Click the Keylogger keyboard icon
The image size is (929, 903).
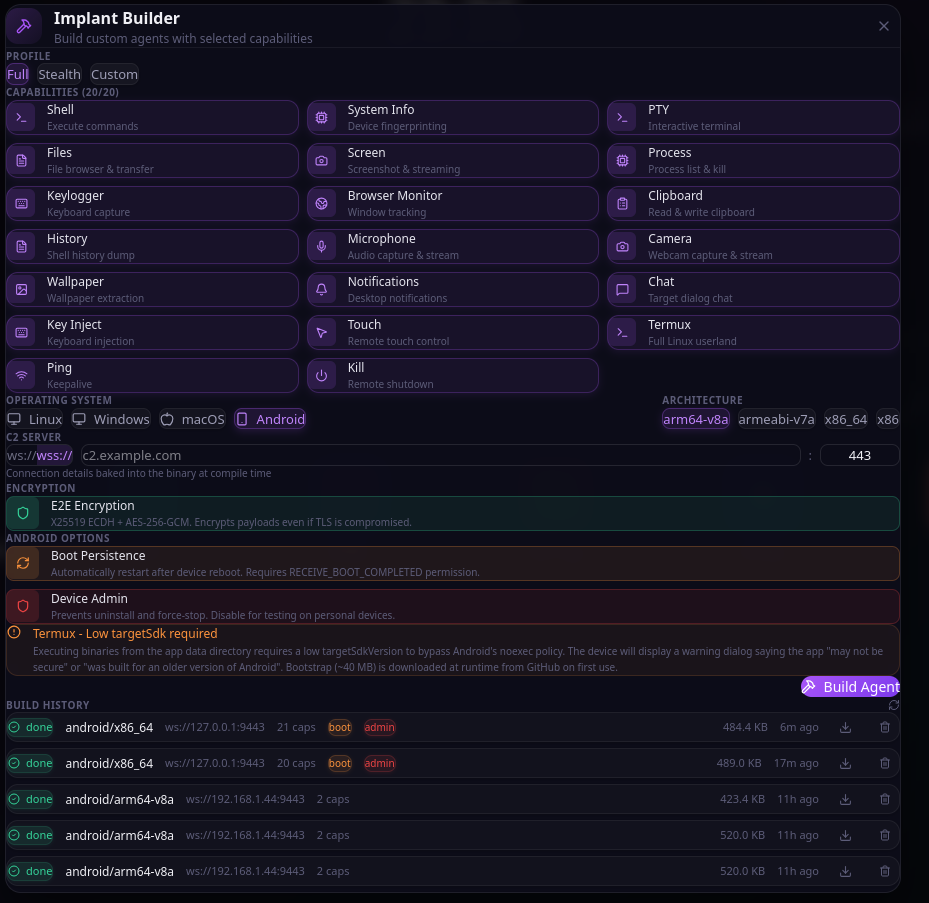point(22,203)
